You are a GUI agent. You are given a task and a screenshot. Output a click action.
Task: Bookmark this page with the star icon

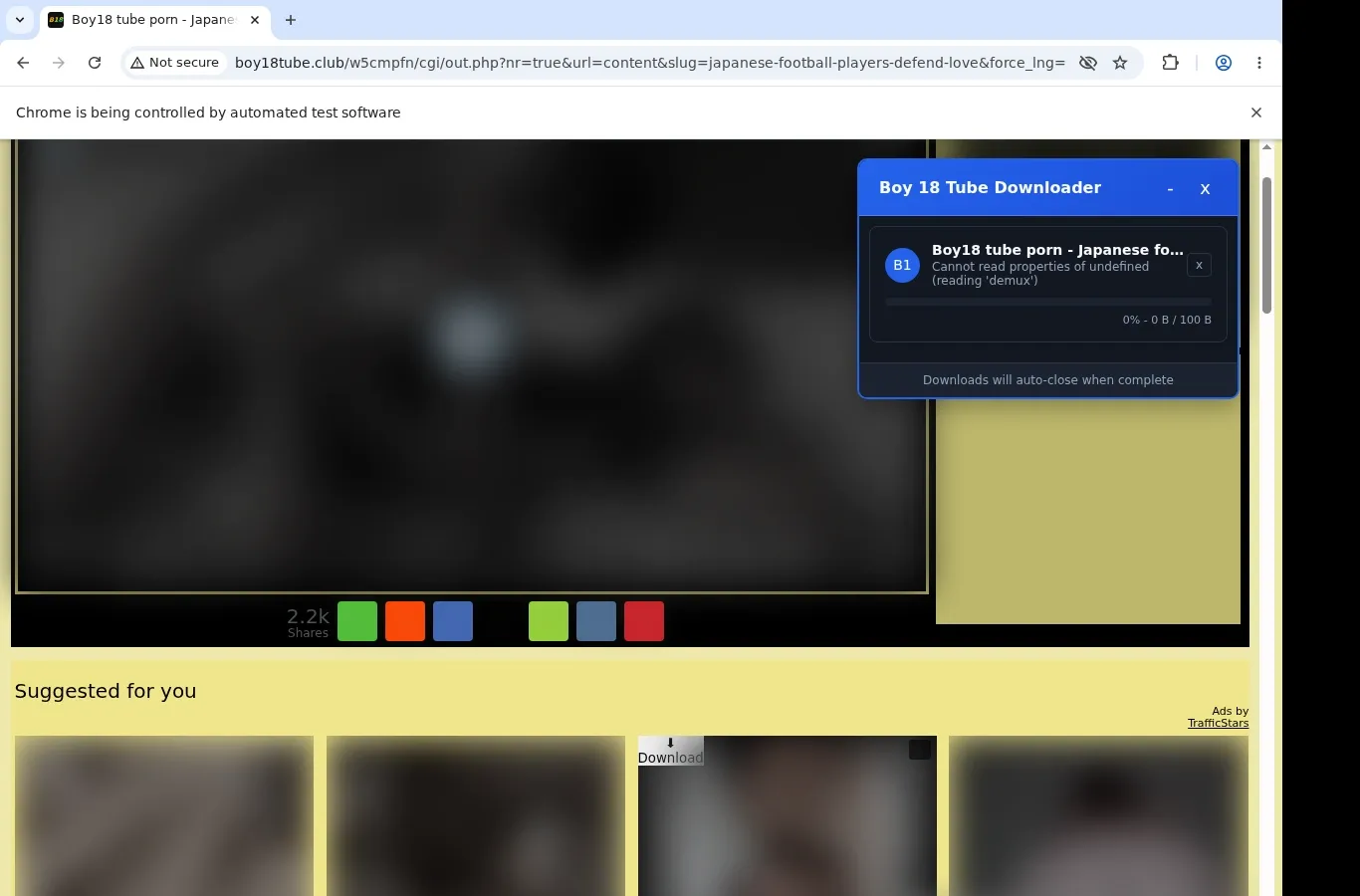[x=1120, y=63]
